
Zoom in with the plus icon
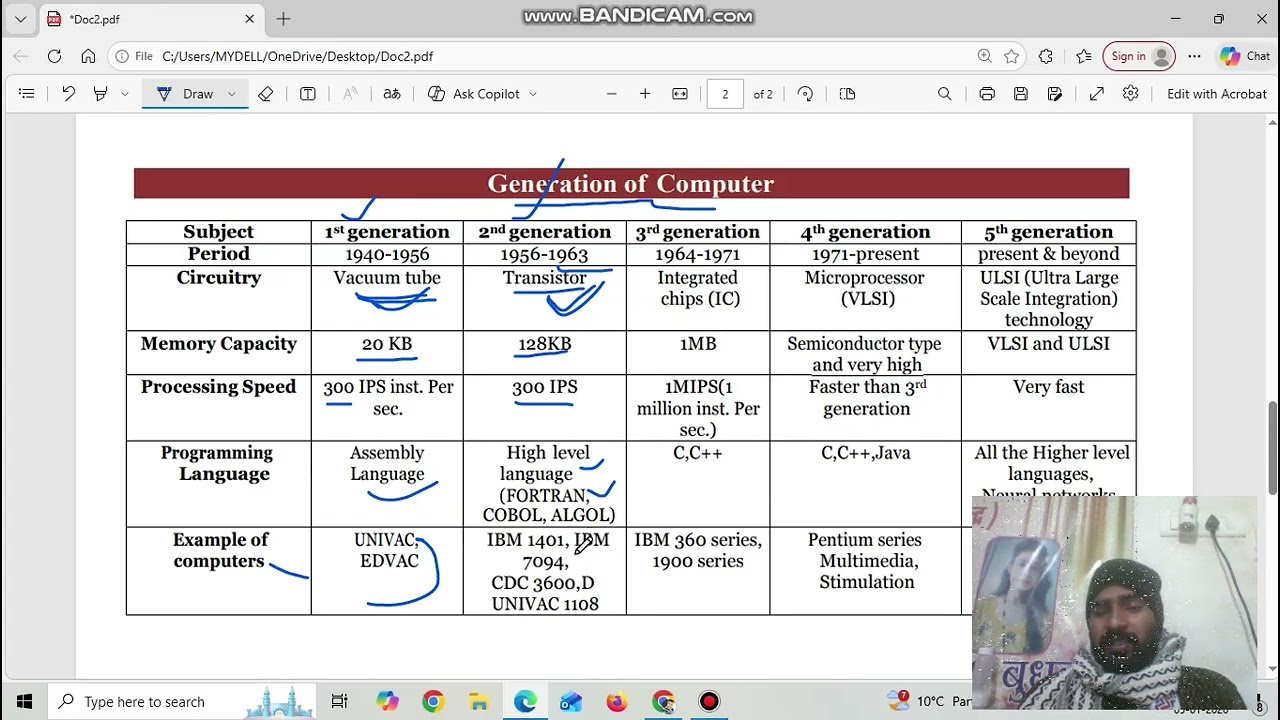[645, 93]
